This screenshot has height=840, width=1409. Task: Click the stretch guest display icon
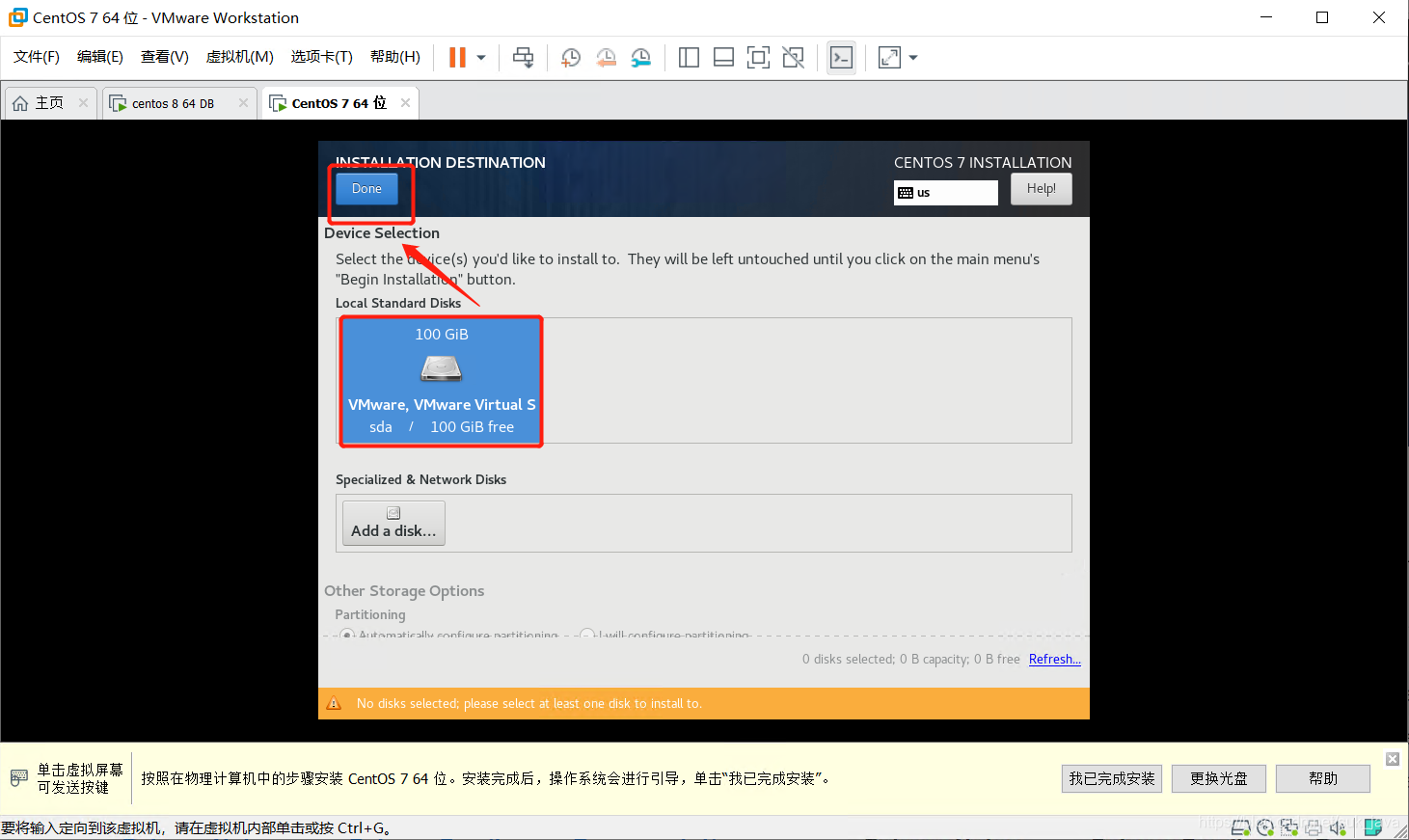[889, 58]
